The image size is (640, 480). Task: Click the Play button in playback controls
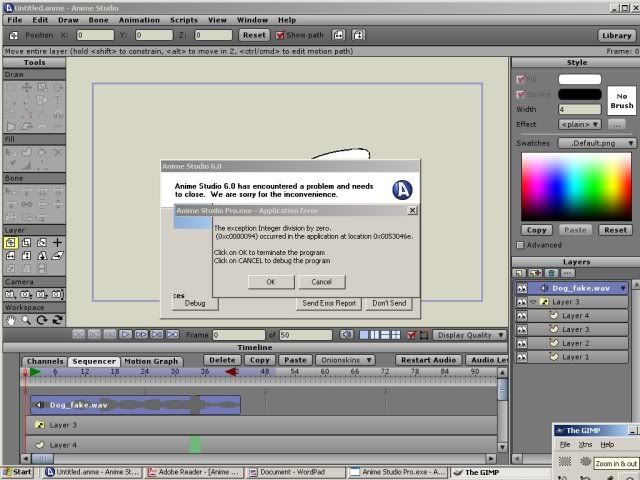tap(125, 335)
